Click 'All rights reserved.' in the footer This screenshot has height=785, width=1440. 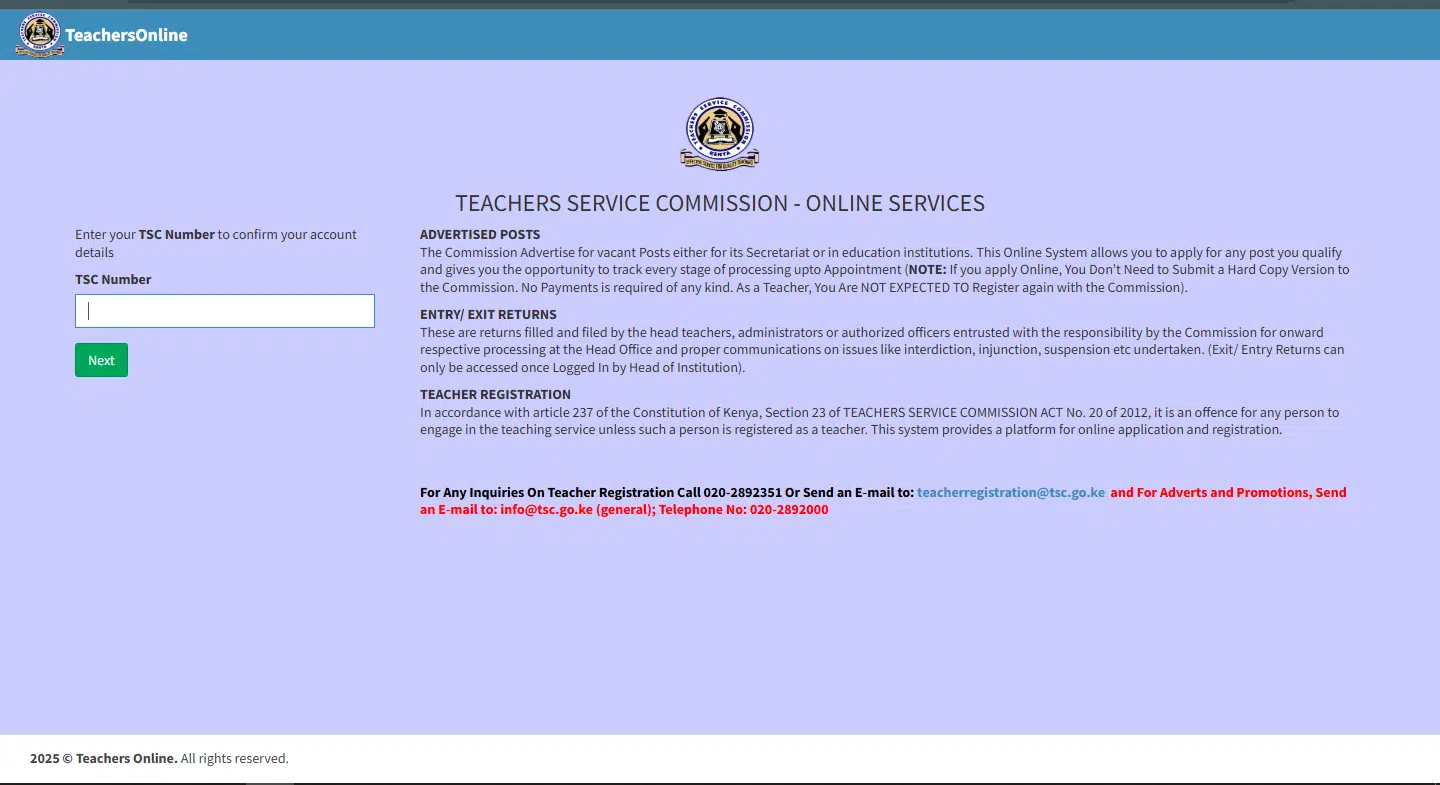(x=235, y=758)
